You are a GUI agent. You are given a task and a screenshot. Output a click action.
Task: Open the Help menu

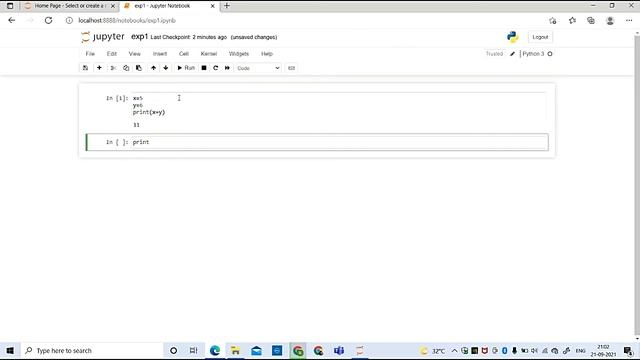[267, 54]
